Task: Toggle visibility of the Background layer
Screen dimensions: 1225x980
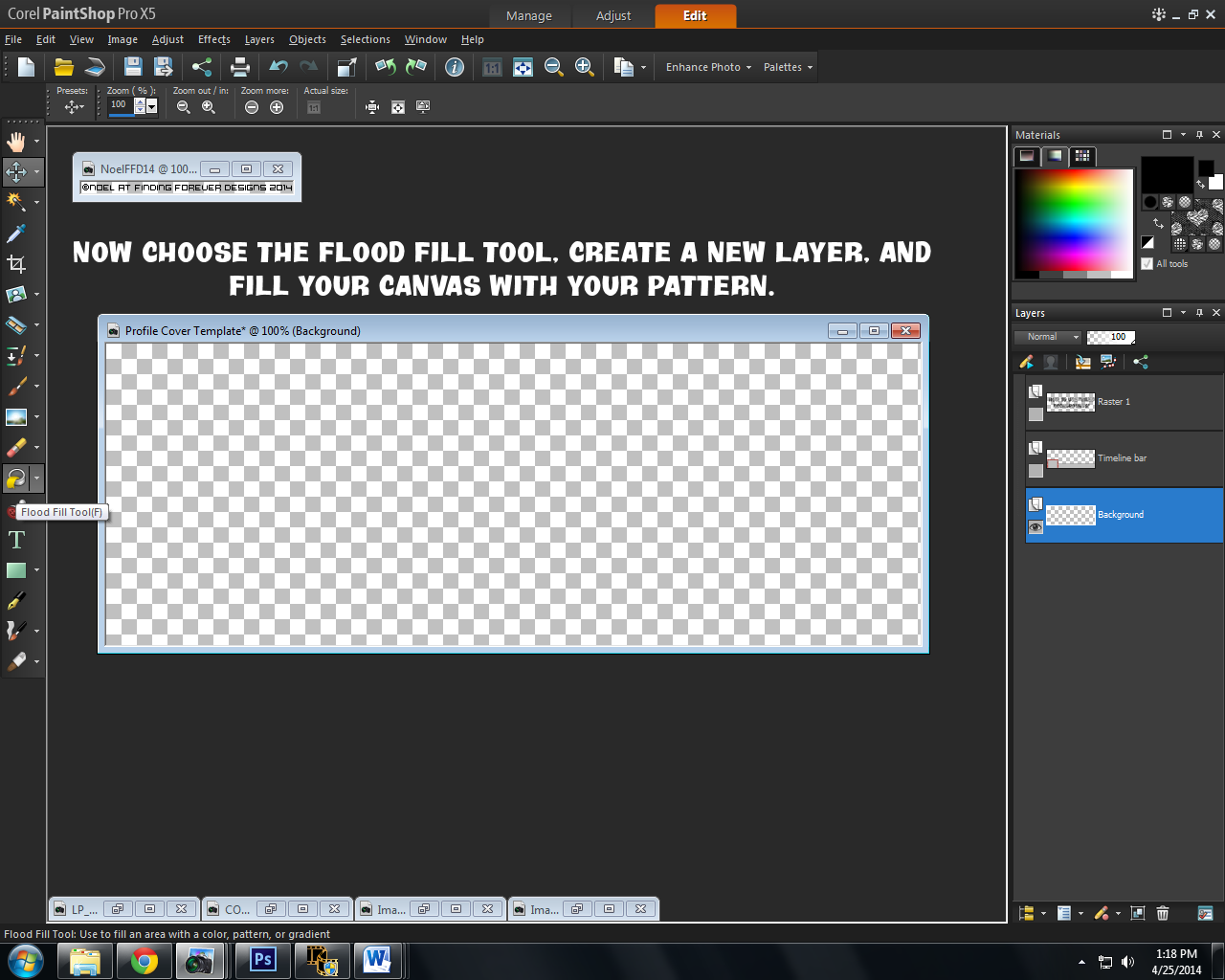Action: [1035, 527]
